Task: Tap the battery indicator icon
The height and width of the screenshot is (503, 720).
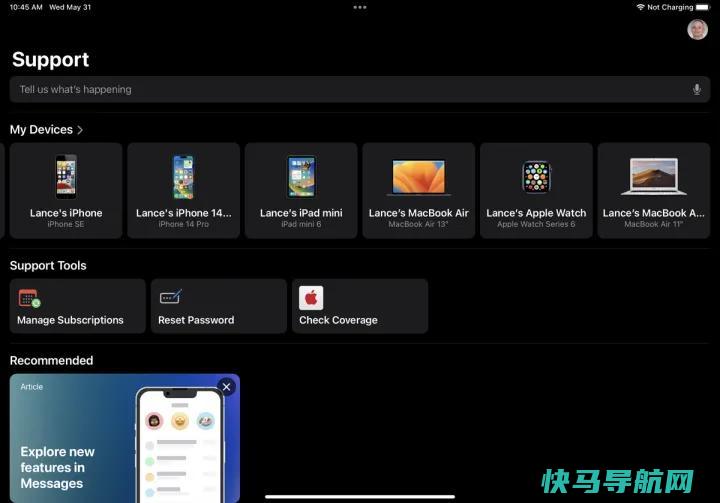Action: pyautogui.click(x=703, y=7)
